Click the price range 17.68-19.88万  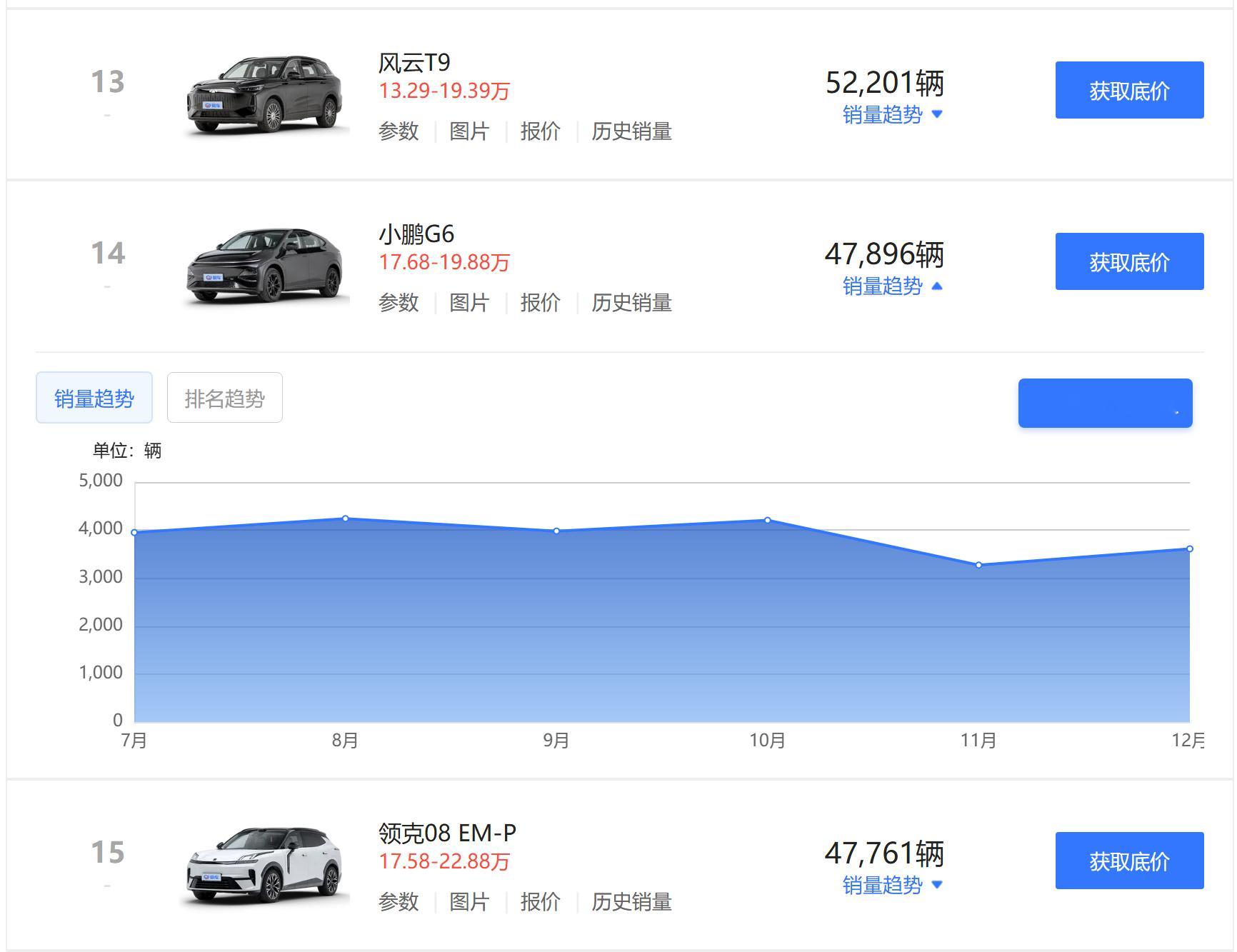pos(444,262)
